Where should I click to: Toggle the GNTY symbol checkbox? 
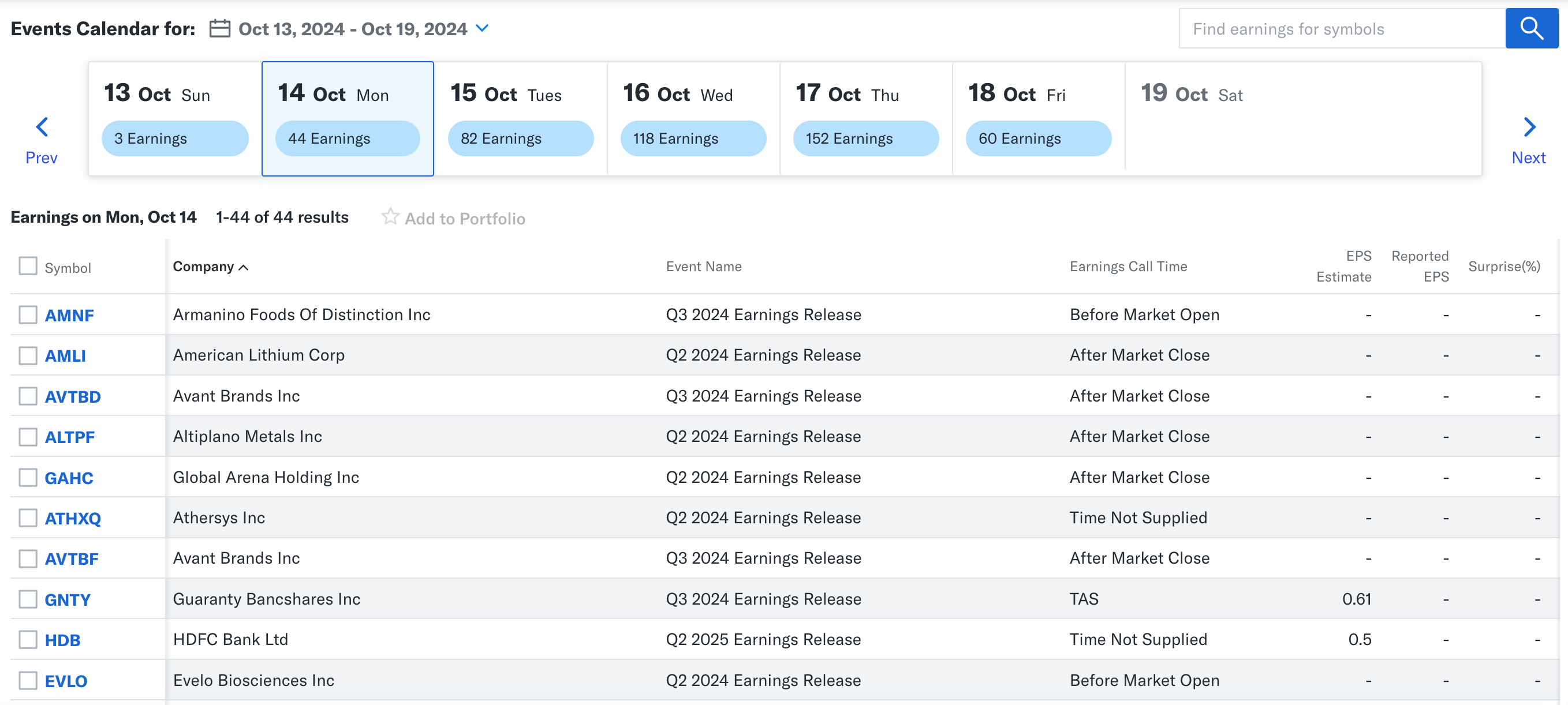pos(27,598)
